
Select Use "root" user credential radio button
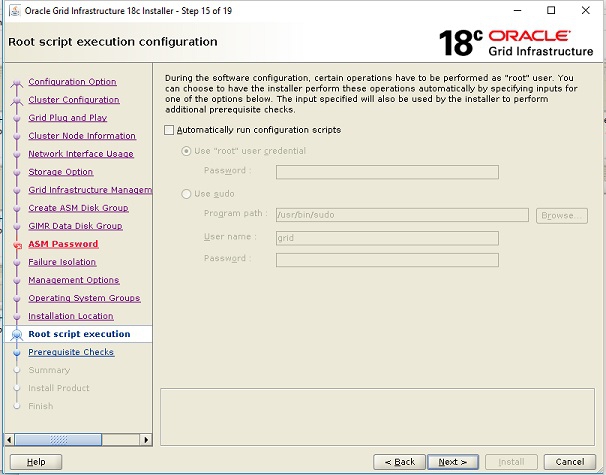coord(186,151)
